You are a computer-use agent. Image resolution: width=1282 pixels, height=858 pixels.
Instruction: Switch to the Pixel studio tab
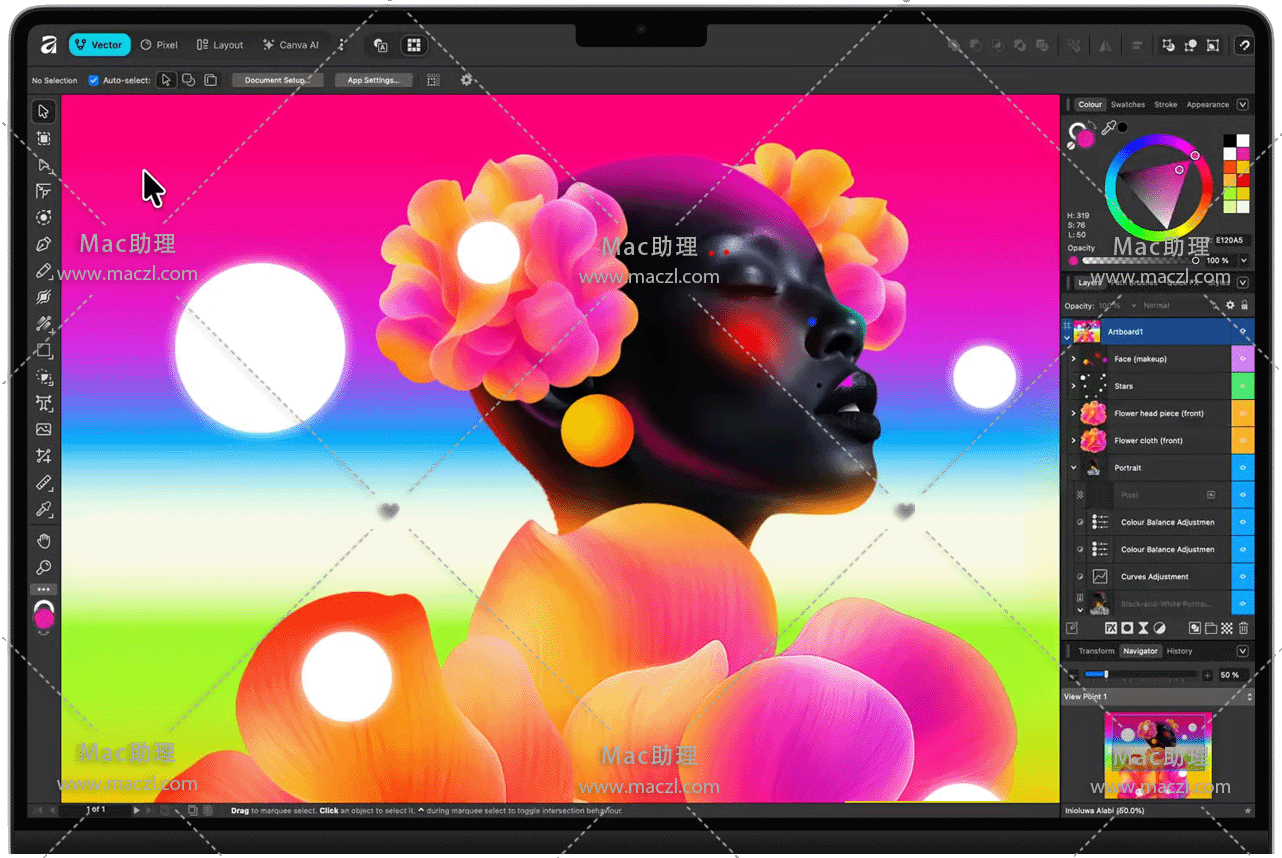159,45
